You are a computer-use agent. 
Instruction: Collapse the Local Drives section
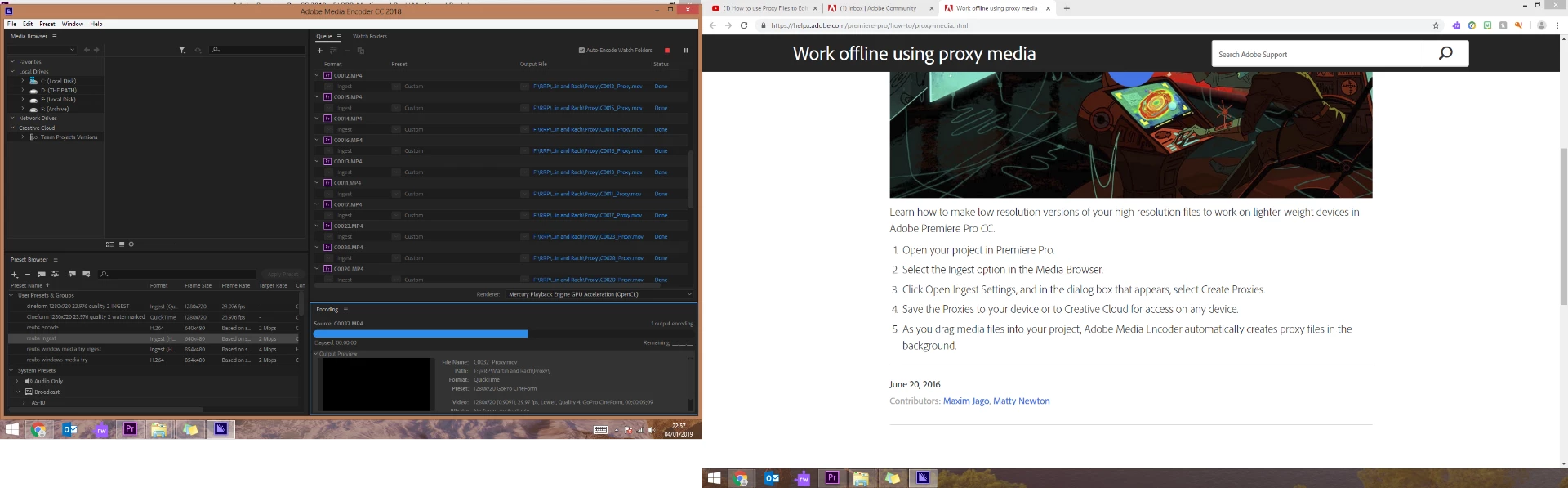coord(12,71)
